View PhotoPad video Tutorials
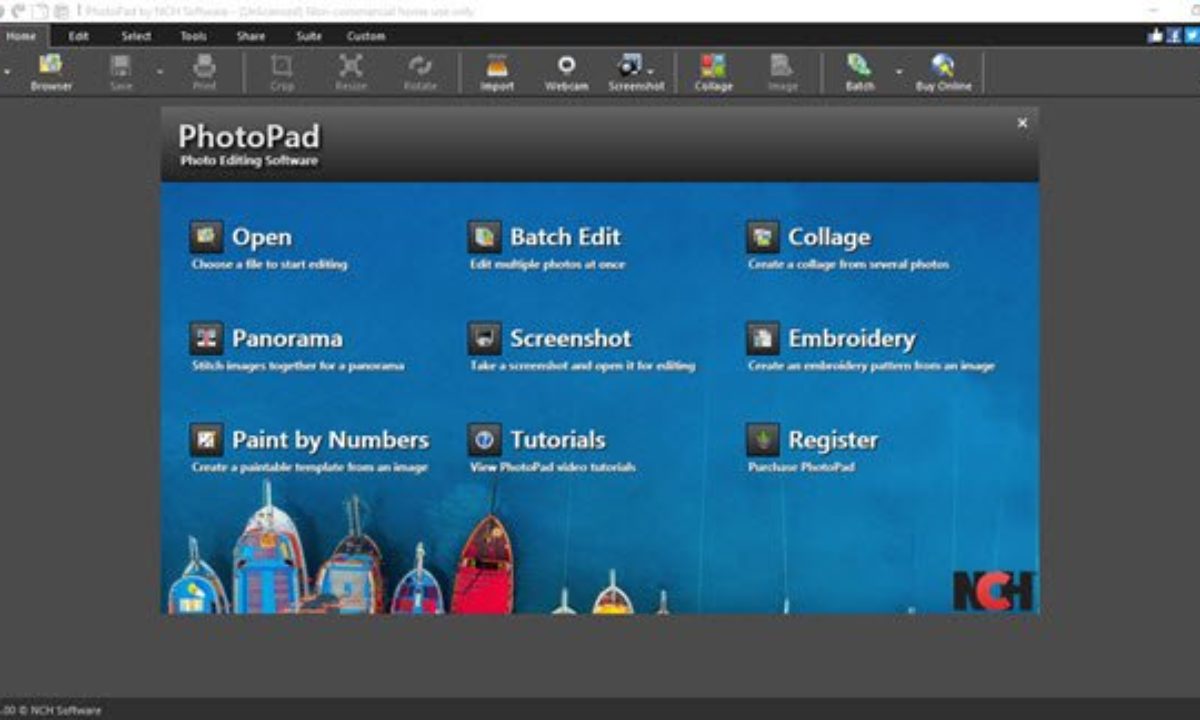This screenshot has height=720, width=1200. pyautogui.click(x=557, y=440)
